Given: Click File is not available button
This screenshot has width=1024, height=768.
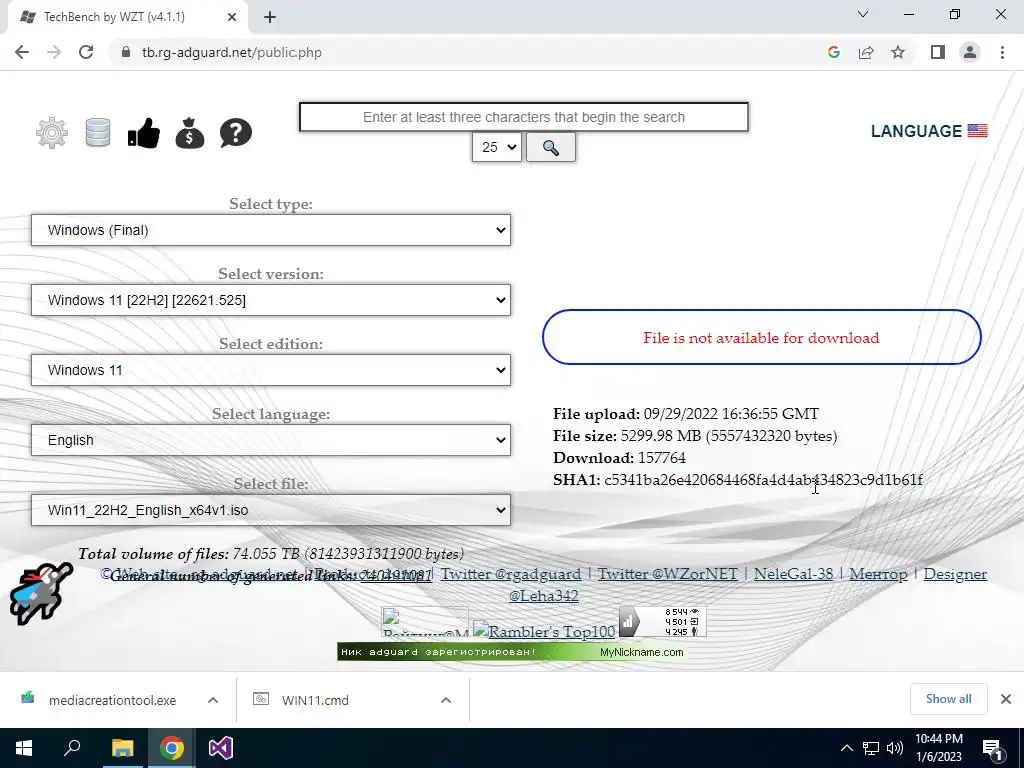Looking at the screenshot, I should pos(761,337).
